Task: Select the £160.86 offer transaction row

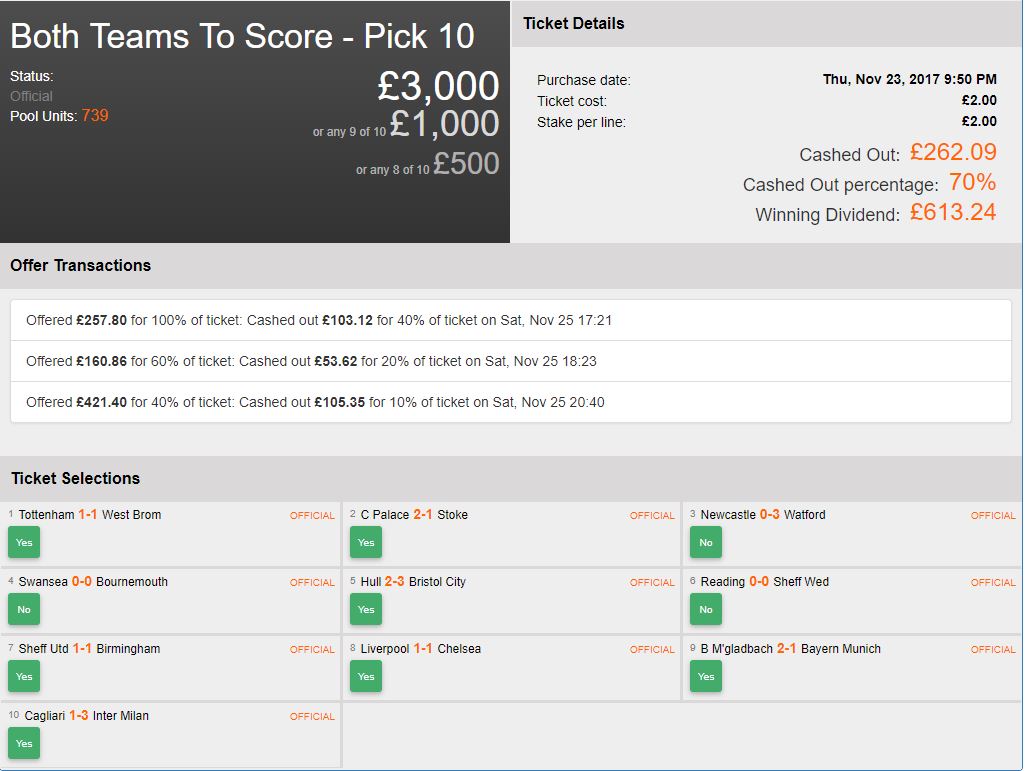Action: click(510, 361)
